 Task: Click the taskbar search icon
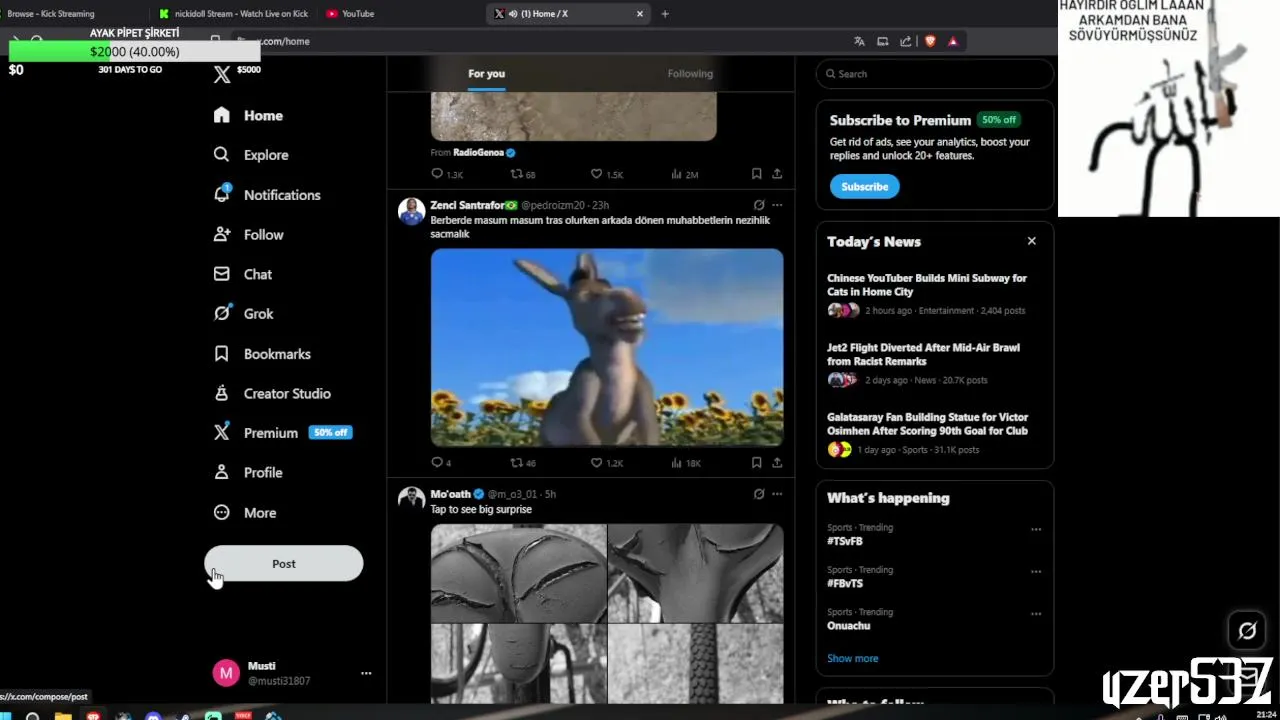(x=32, y=715)
